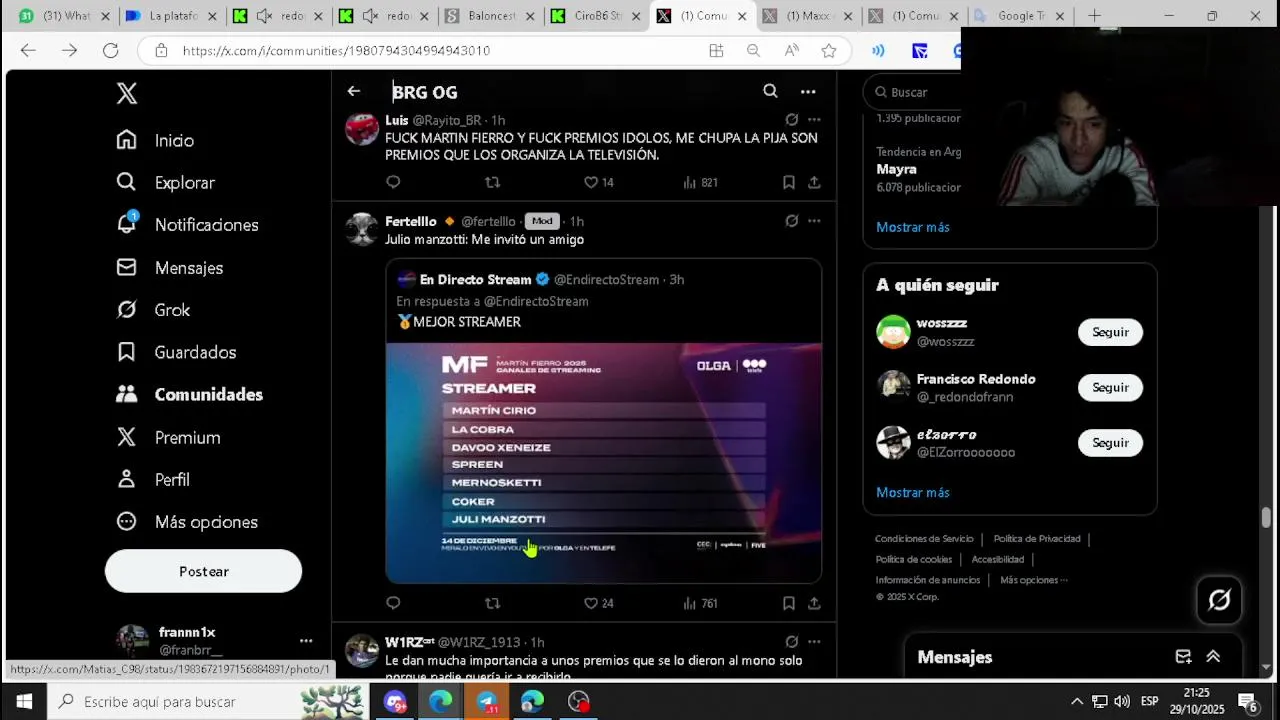Go to Perfil page
1280x720 pixels.
point(153,479)
